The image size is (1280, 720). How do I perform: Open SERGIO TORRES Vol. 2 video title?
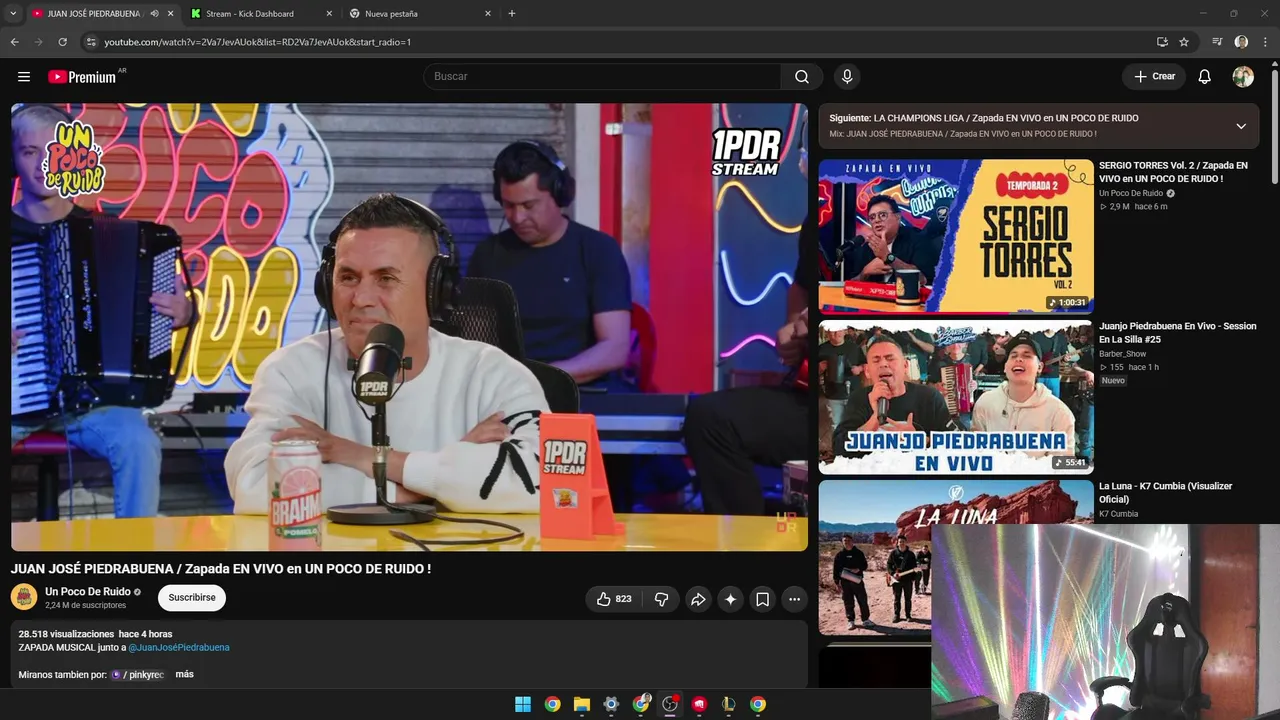coord(1173,172)
